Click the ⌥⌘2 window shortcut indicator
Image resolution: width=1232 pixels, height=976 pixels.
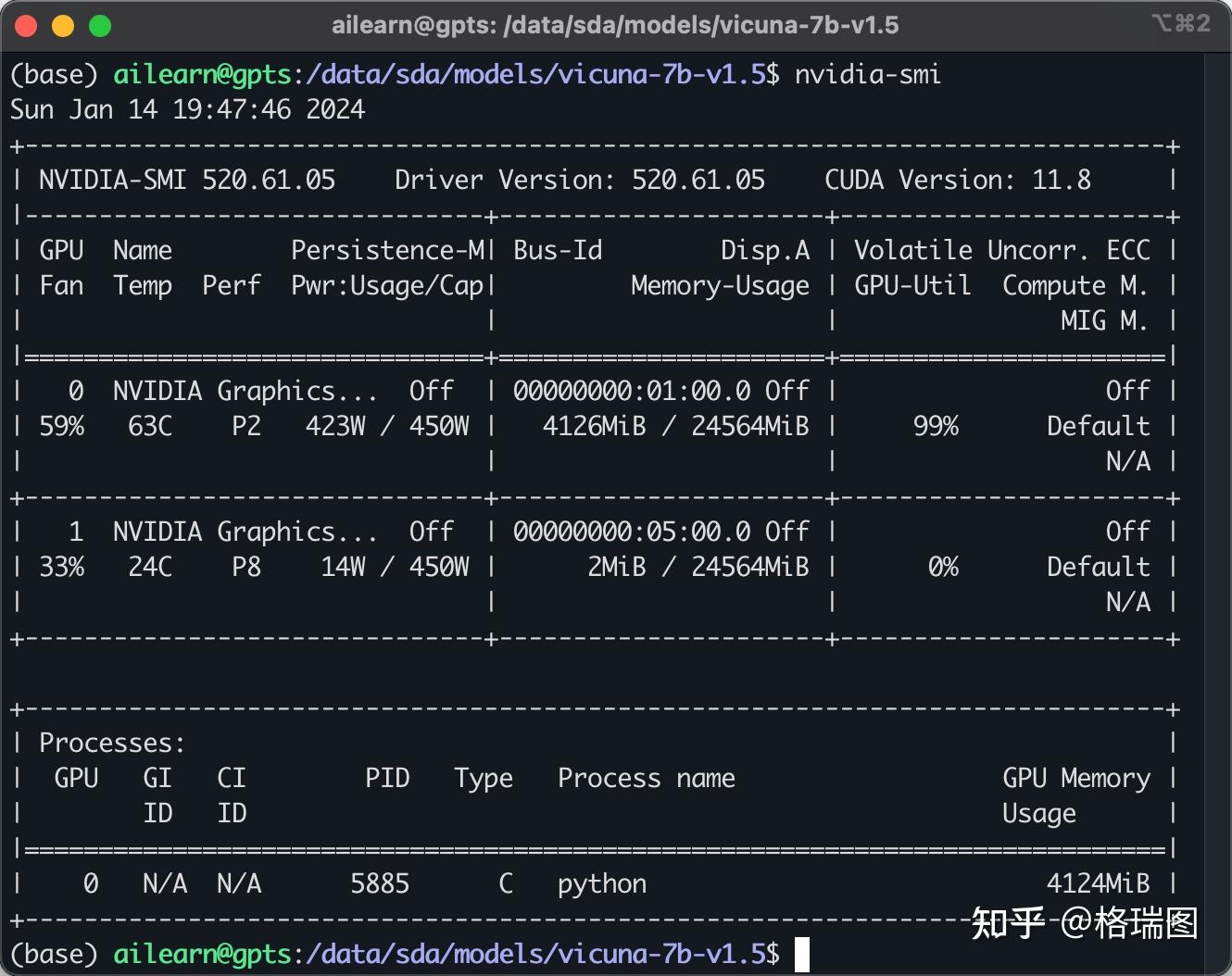click(x=1180, y=24)
